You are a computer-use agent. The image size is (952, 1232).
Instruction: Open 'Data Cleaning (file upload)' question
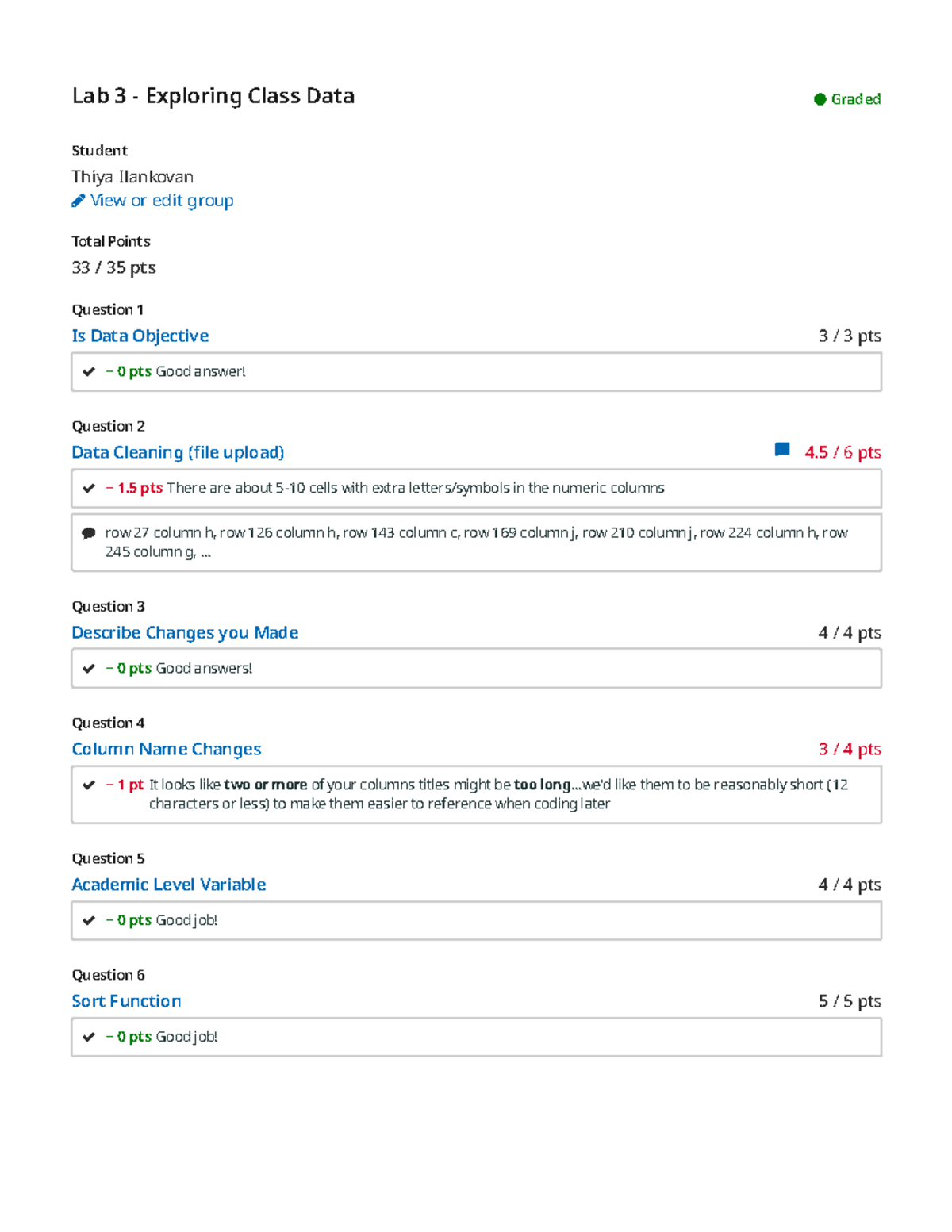[178, 452]
